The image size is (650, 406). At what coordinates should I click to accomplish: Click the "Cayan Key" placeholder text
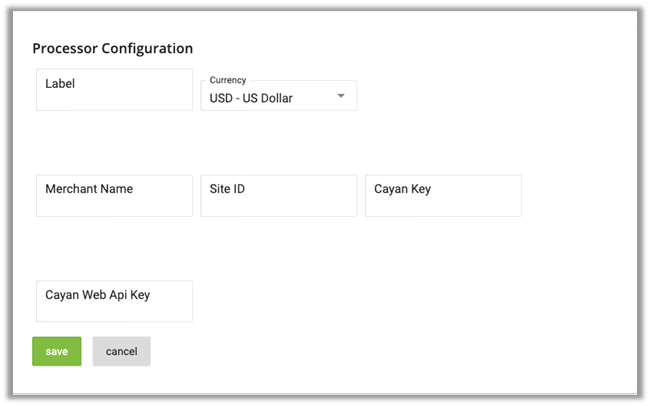click(x=402, y=189)
